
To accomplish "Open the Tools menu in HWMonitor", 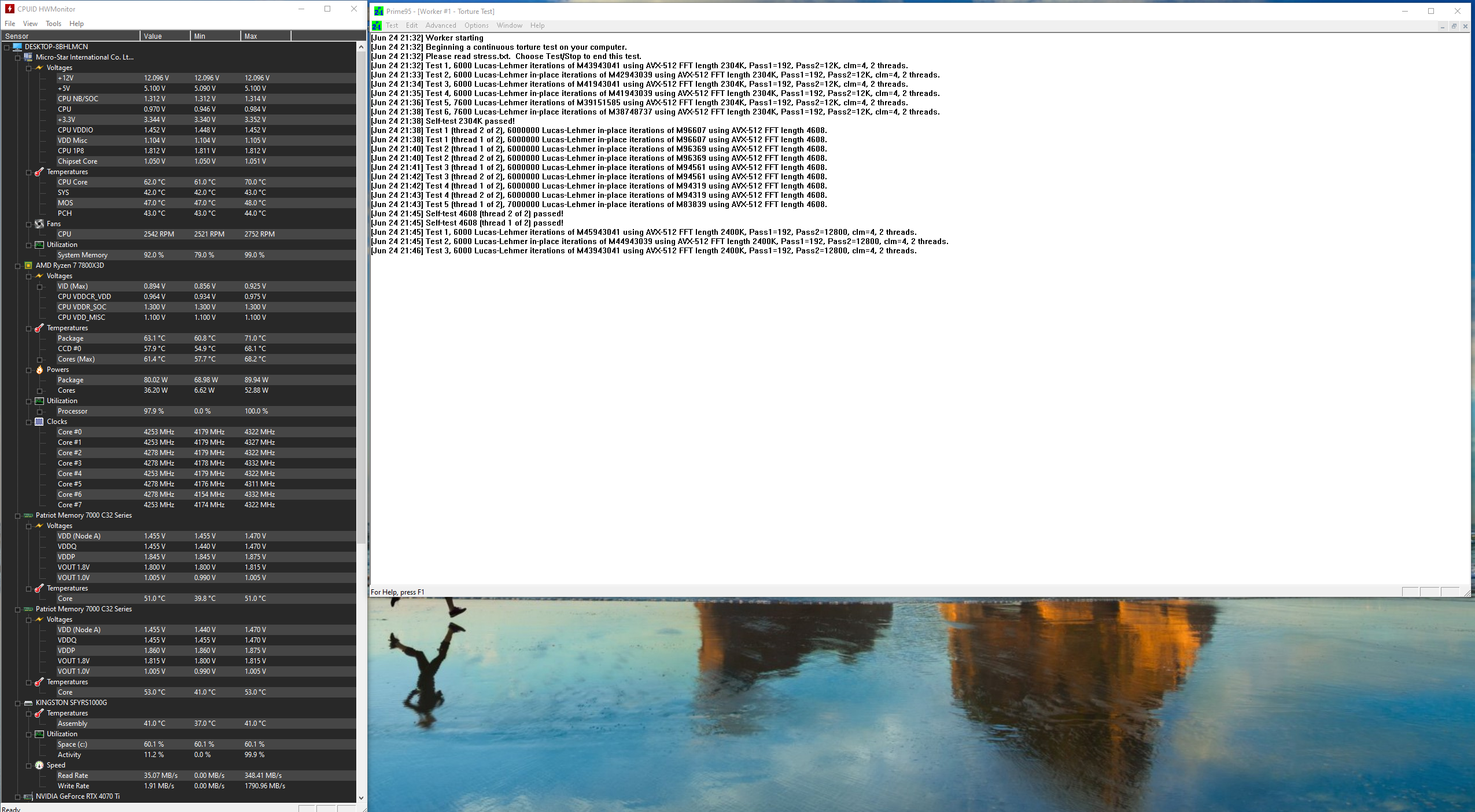I will coord(53,24).
